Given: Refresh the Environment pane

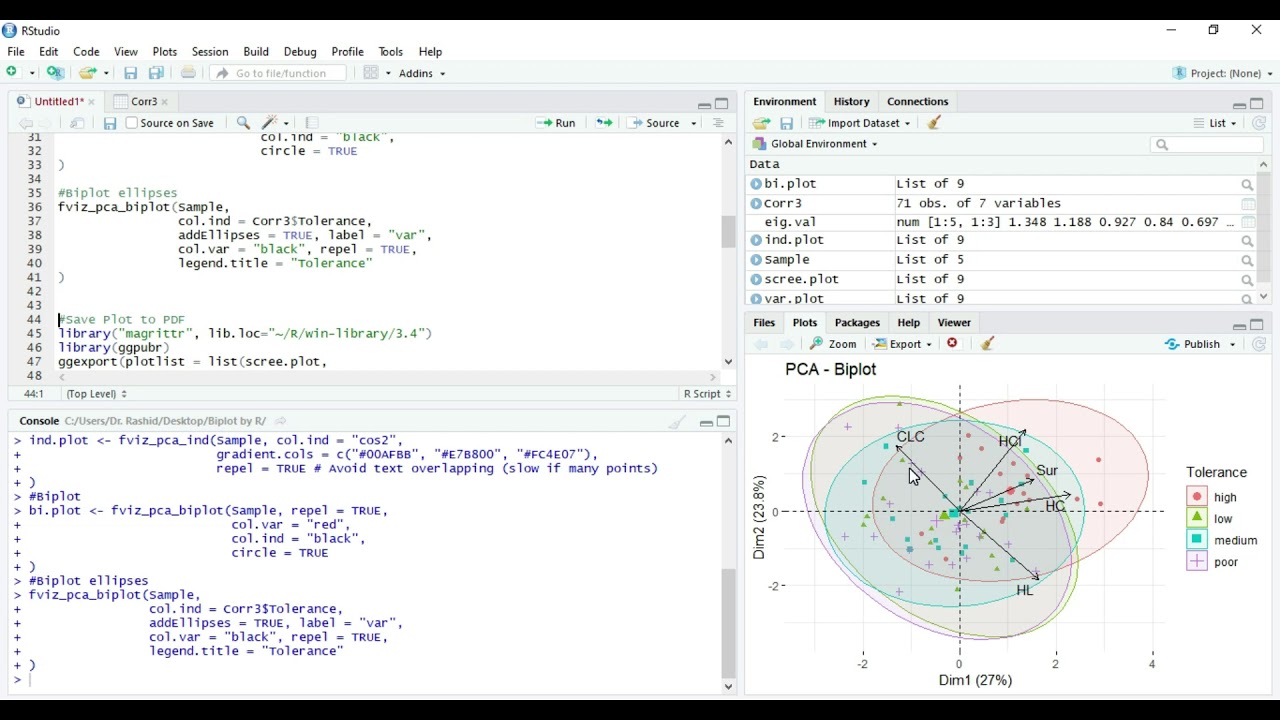Looking at the screenshot, I should click(1259, 123).
